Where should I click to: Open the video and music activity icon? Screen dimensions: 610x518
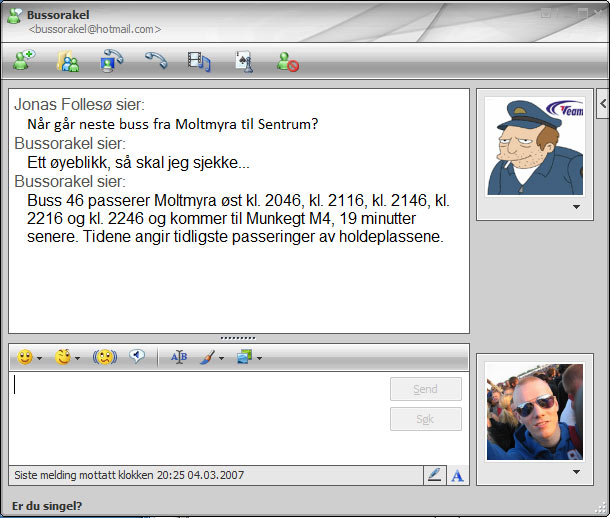tap(199, 61)
